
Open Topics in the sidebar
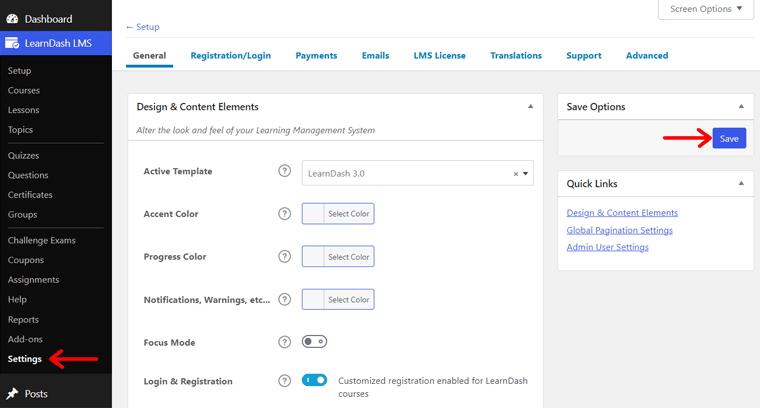pos(20,130)
